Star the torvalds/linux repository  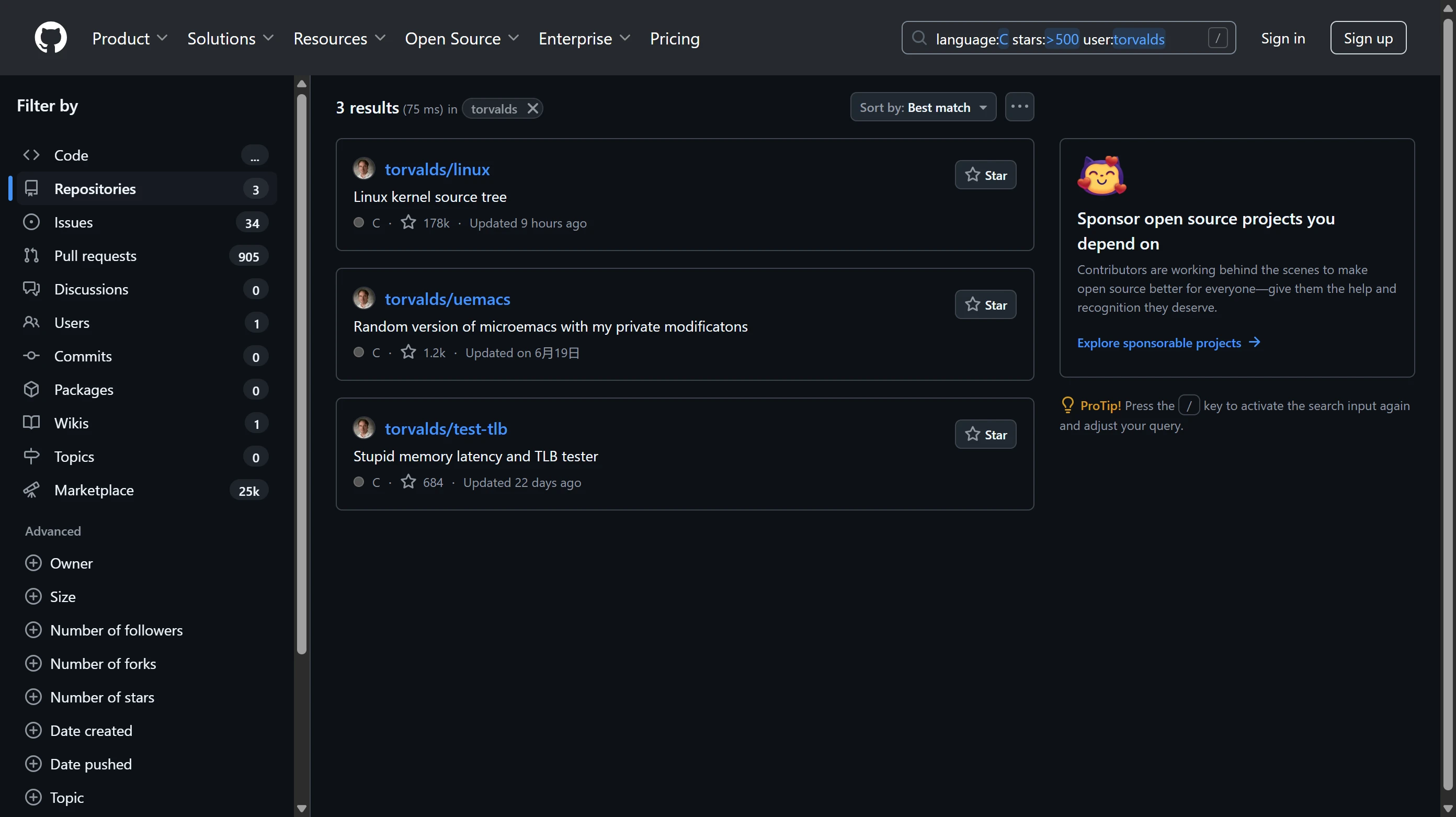985,175
